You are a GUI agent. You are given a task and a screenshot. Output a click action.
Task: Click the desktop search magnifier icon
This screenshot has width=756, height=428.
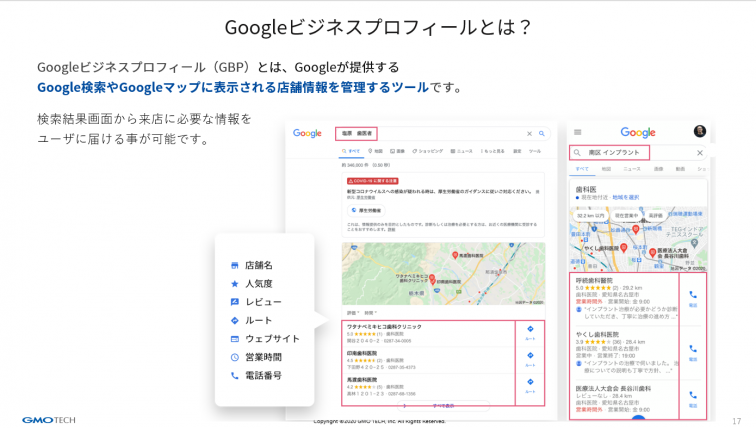pos(542,133)
